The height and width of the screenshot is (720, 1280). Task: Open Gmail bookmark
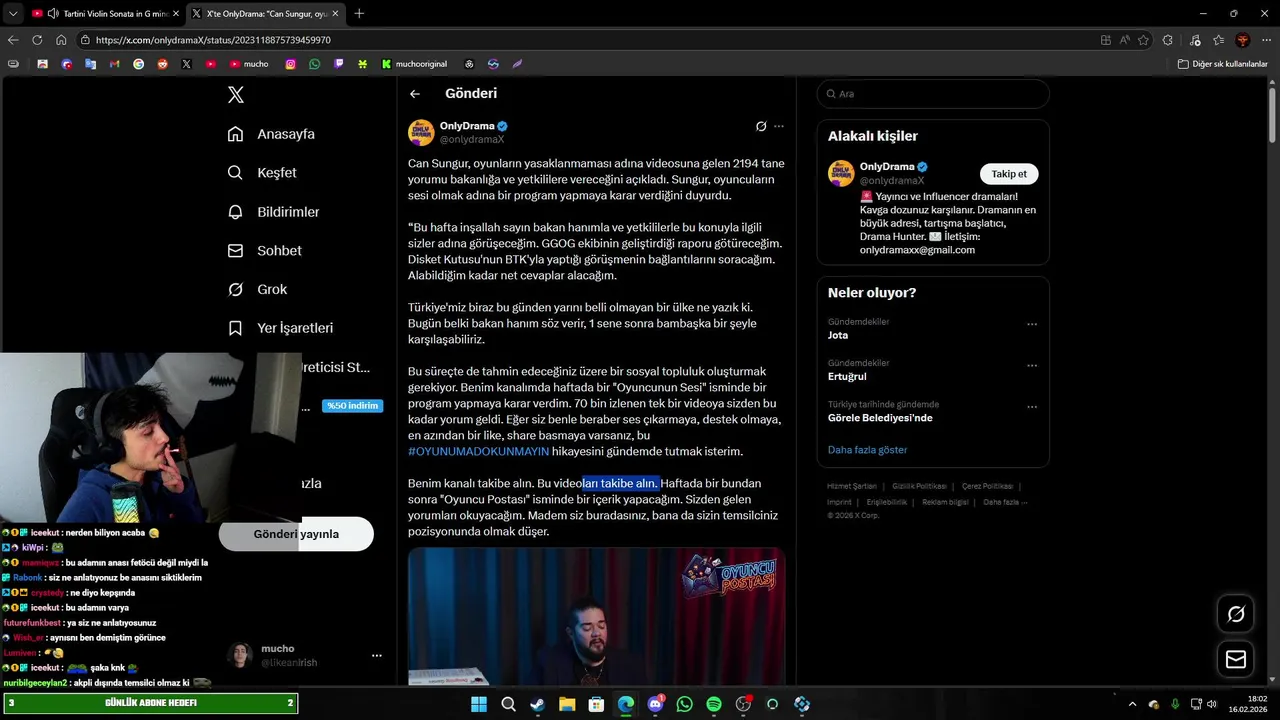pos(115,64)
